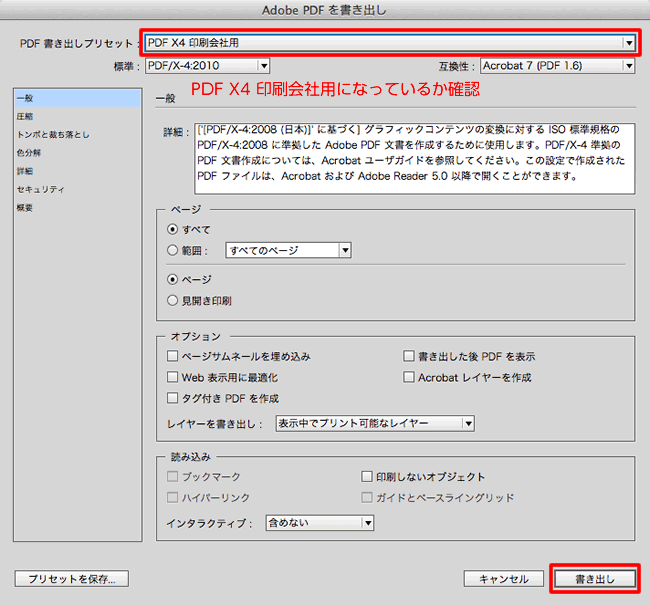This screenshot has height=606, width=650.
Task: Click the キャンセル button
Action: [x=504, y=579]
